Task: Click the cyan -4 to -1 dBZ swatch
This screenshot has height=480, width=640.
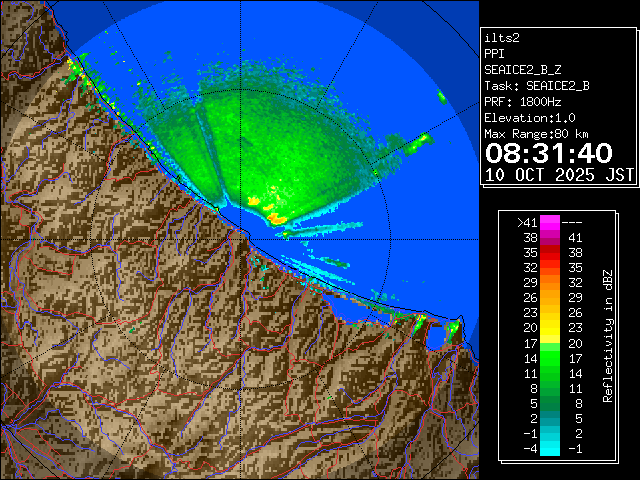Action: pyautogui.click(x=549, y=447)
